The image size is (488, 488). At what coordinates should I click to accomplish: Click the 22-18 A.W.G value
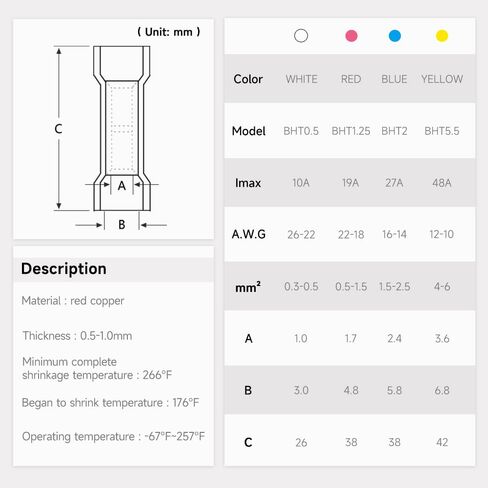[x=351, y=235]
